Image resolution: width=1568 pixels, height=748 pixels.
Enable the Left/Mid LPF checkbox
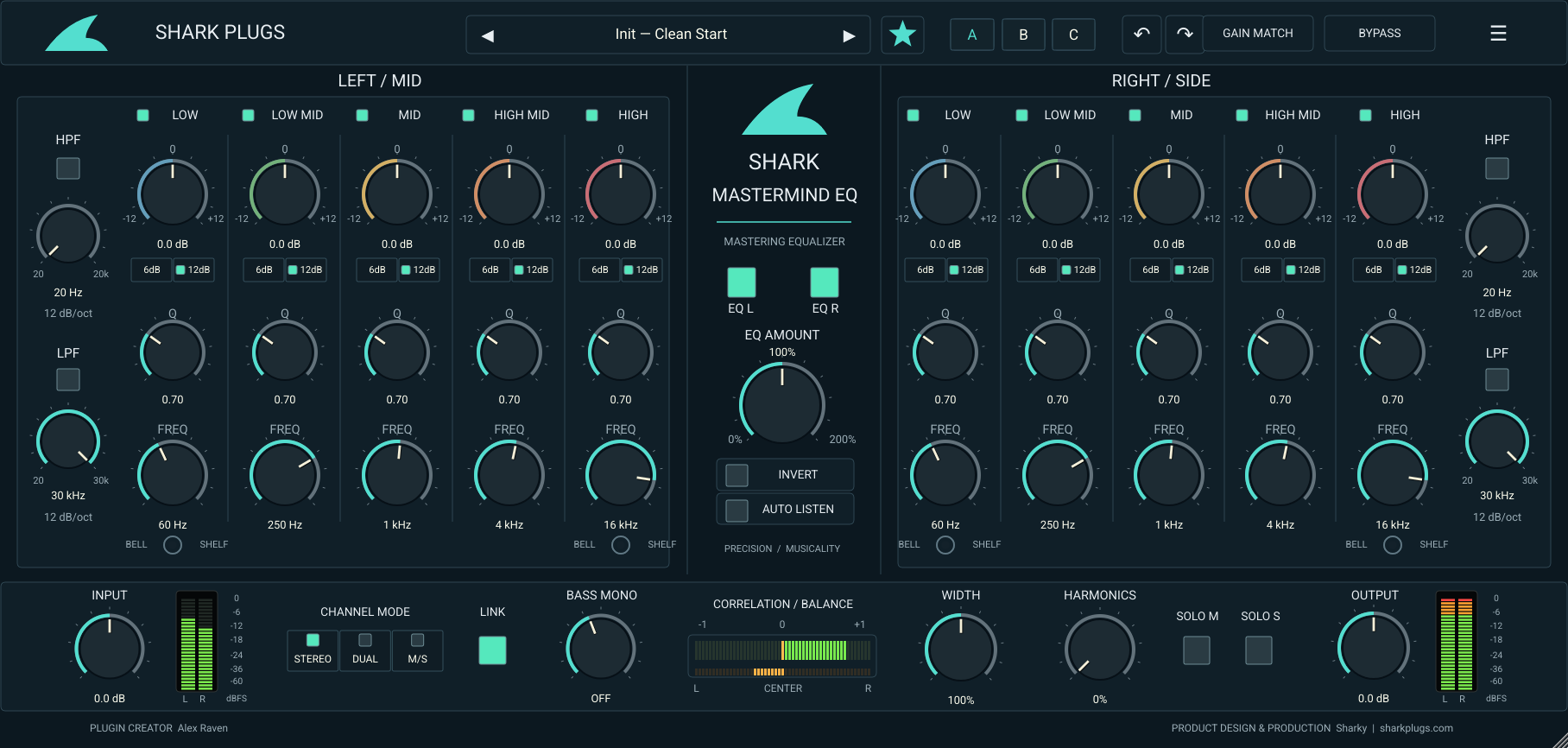pyautogui.click(x=68, y=379)
